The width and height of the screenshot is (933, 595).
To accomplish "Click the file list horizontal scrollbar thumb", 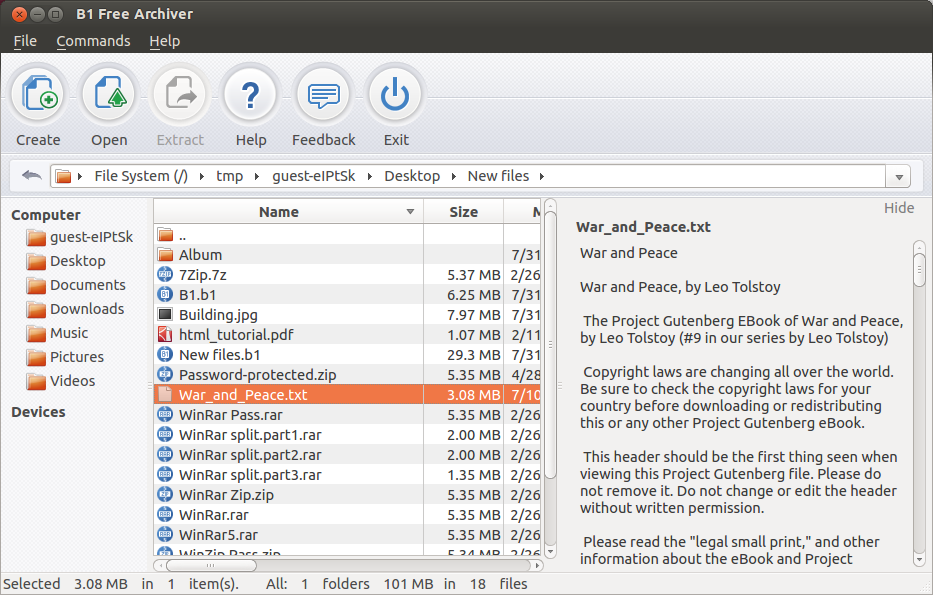I will [211, 565].
